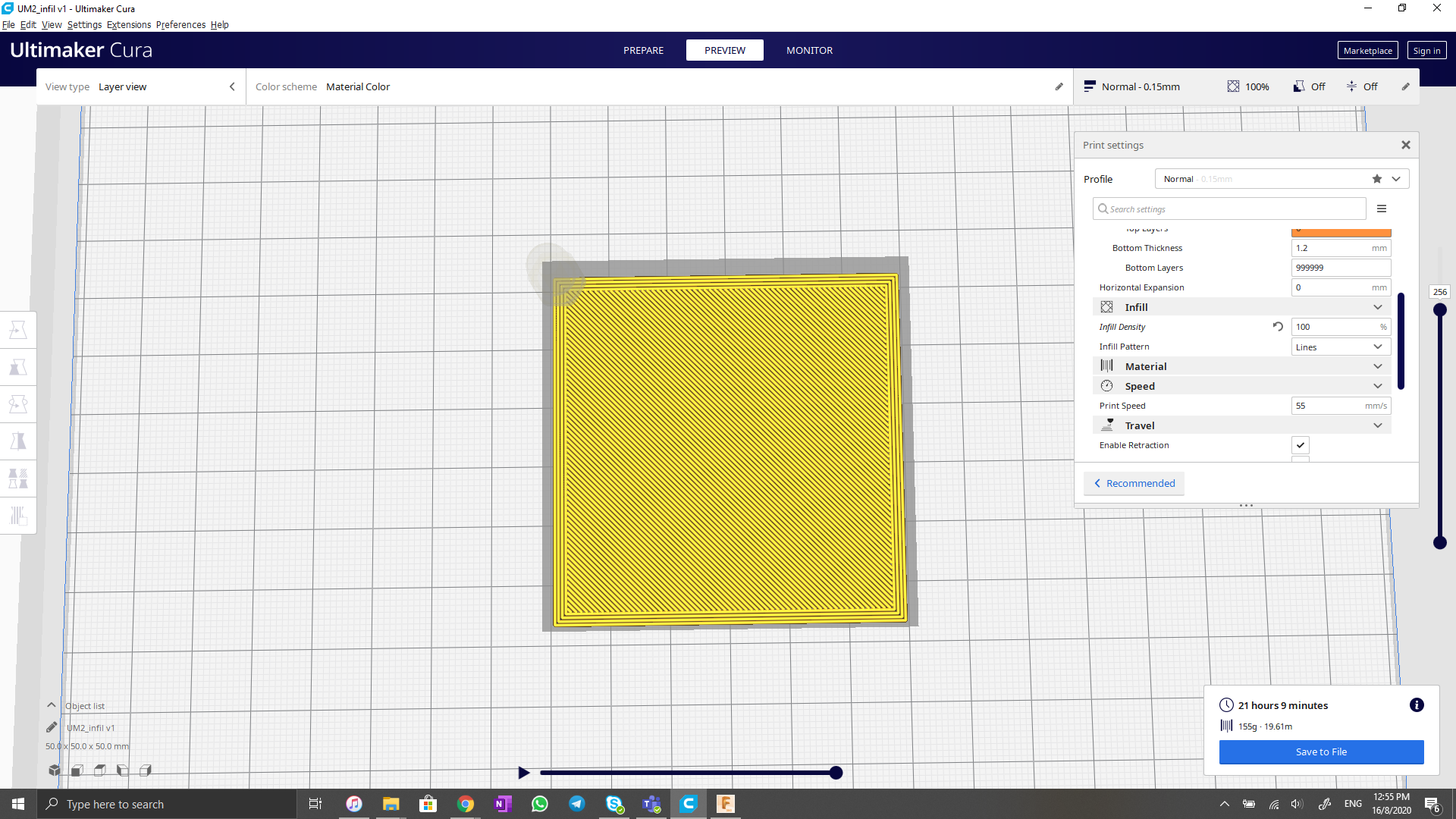Click the Horizontal Expansion value field

pyautogui.click(x=1341, y=287)
